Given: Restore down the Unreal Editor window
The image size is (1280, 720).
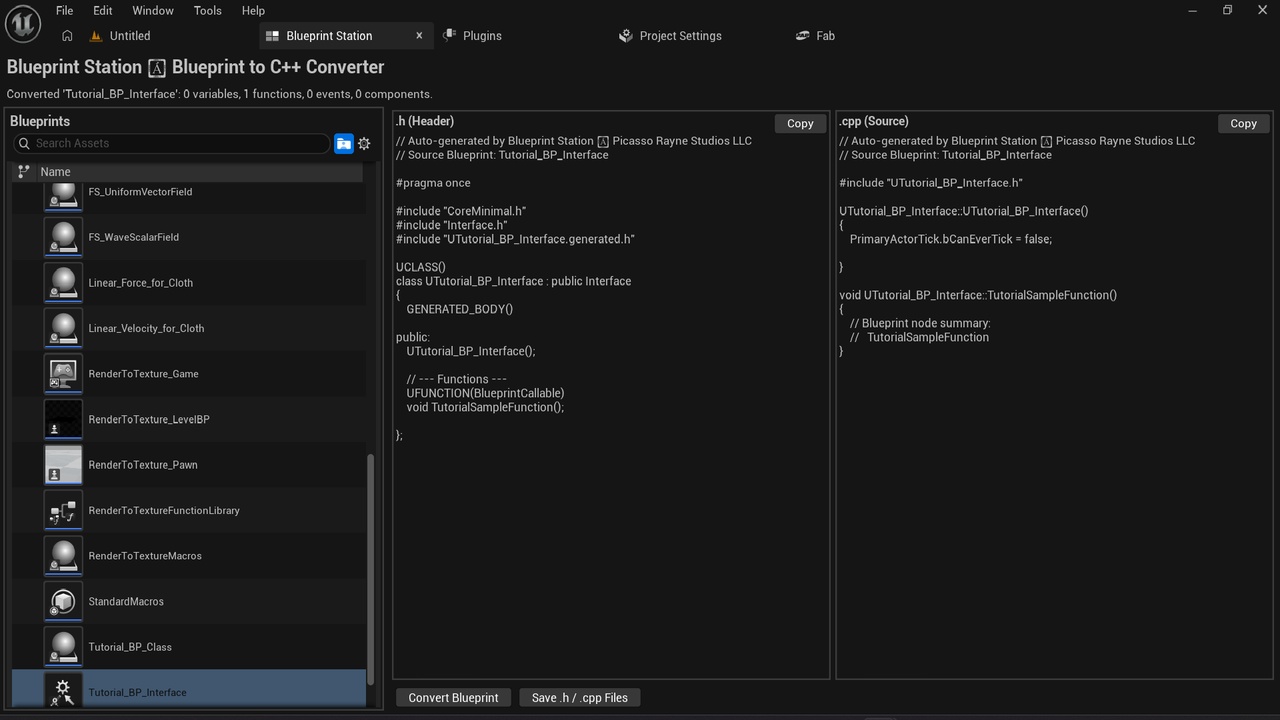Looking at the screenshot, I should [x=1228, y=10].
